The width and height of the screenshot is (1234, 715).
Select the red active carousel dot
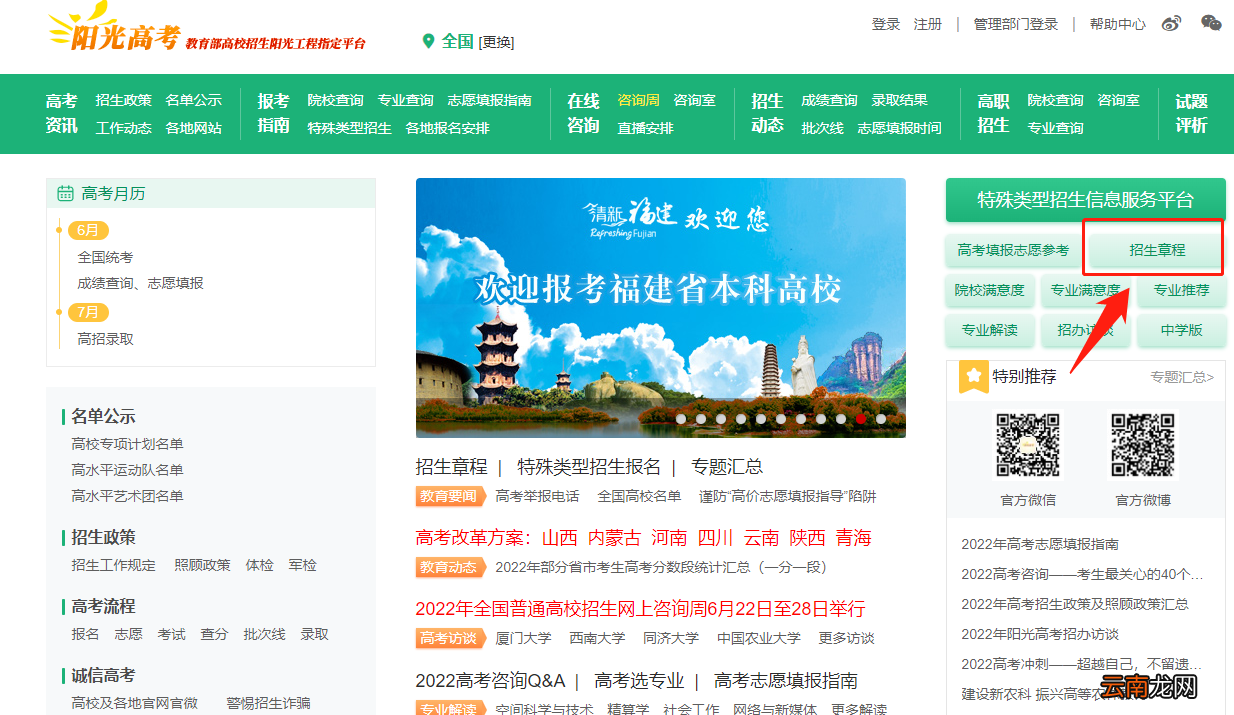861,419
